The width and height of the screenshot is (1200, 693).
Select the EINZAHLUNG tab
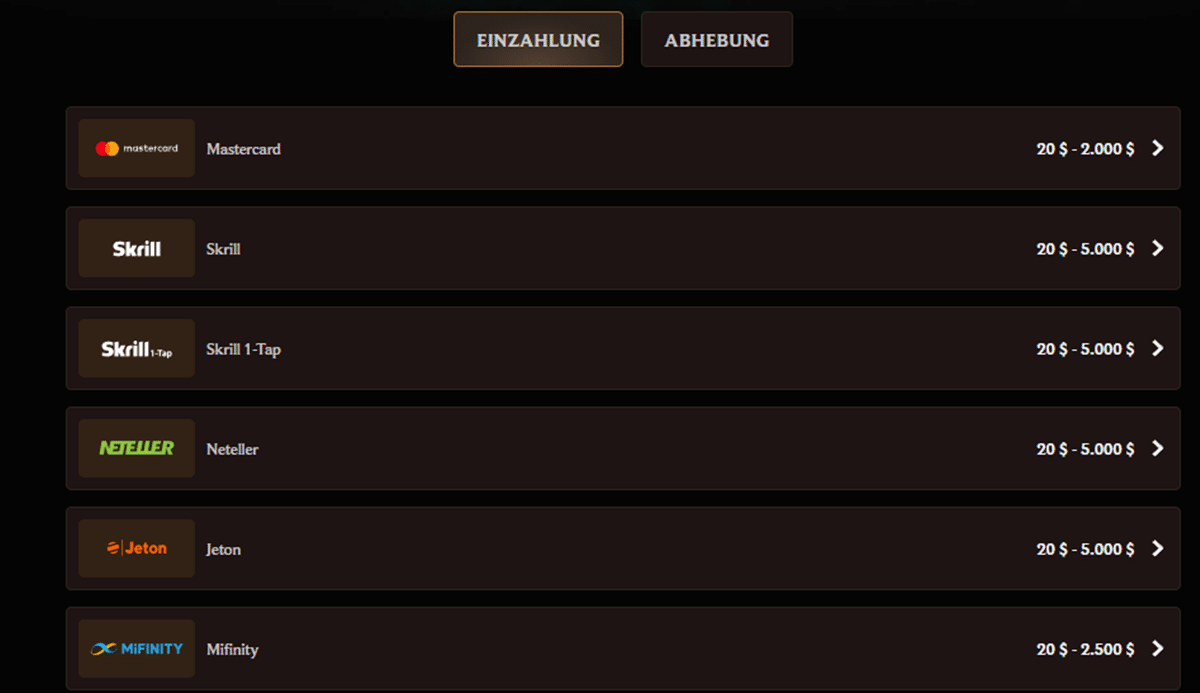click(x=538, y=39)
